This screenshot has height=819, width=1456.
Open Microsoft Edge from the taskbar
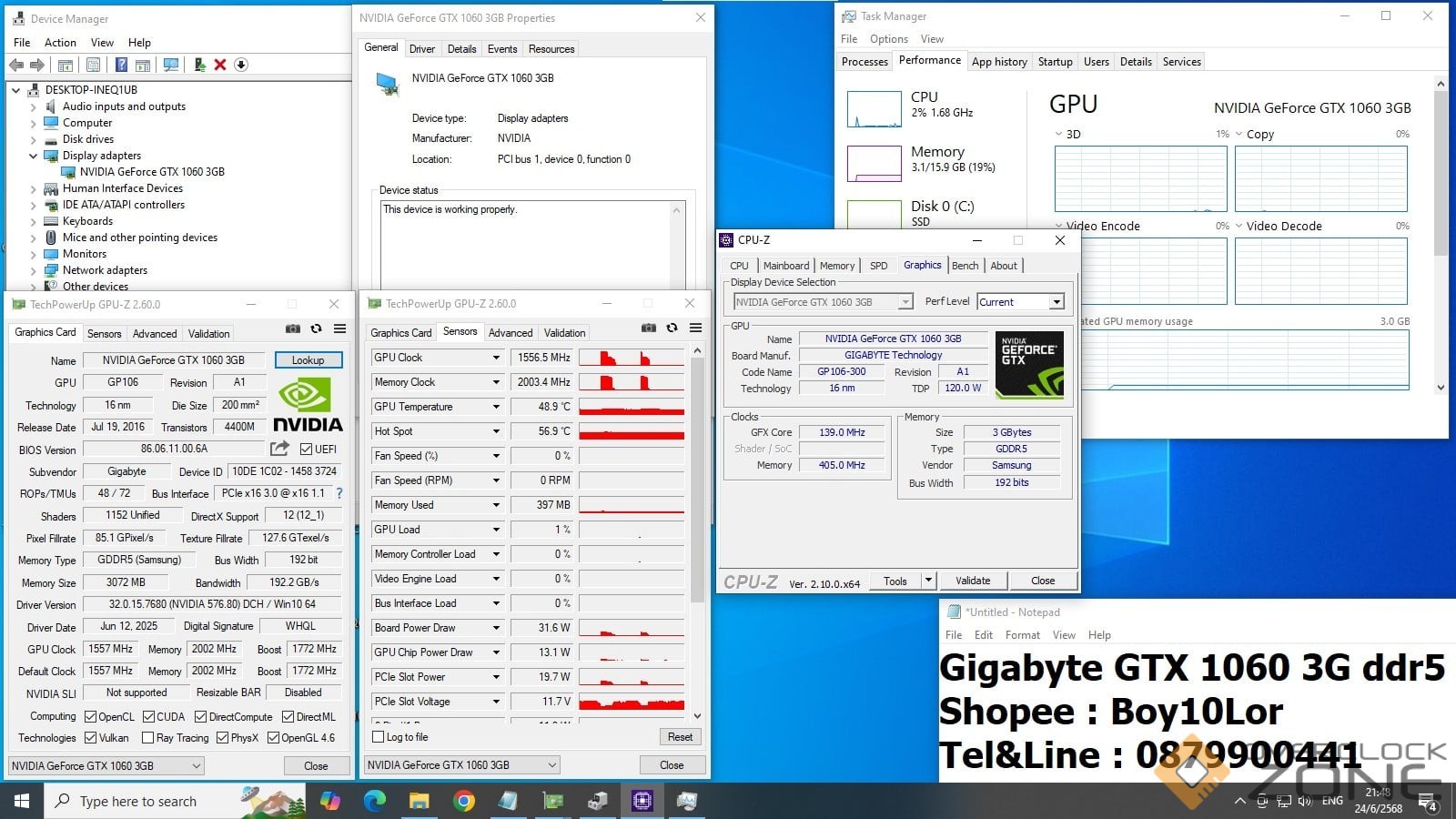(x=374, y=801)
